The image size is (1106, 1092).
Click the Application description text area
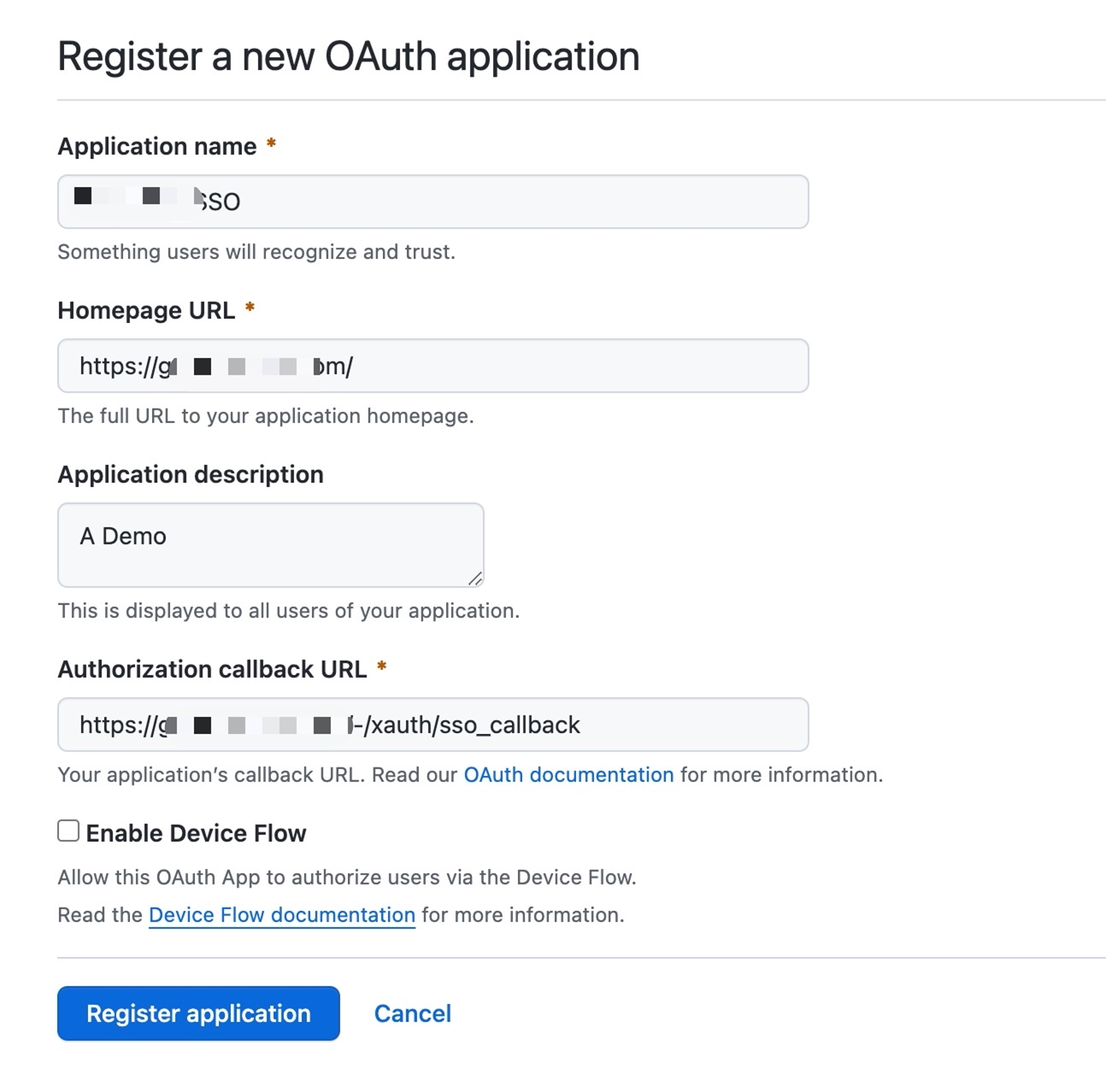point(271,545)
